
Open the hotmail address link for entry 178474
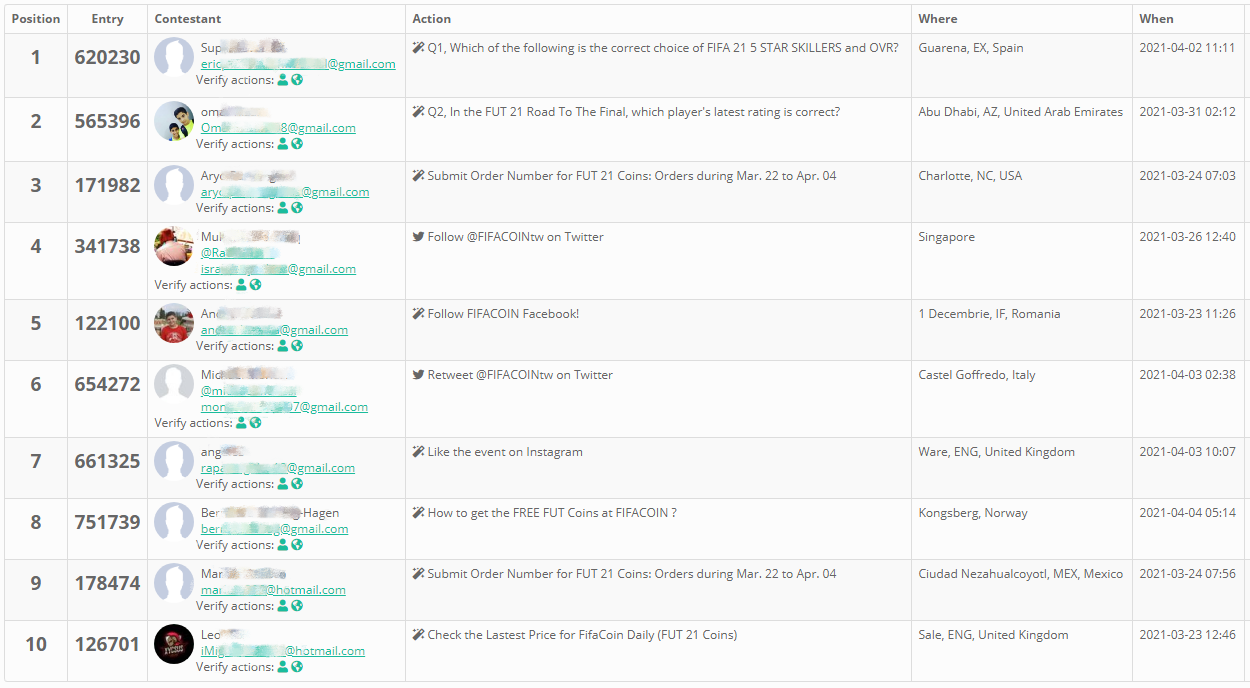coord(273,590)
